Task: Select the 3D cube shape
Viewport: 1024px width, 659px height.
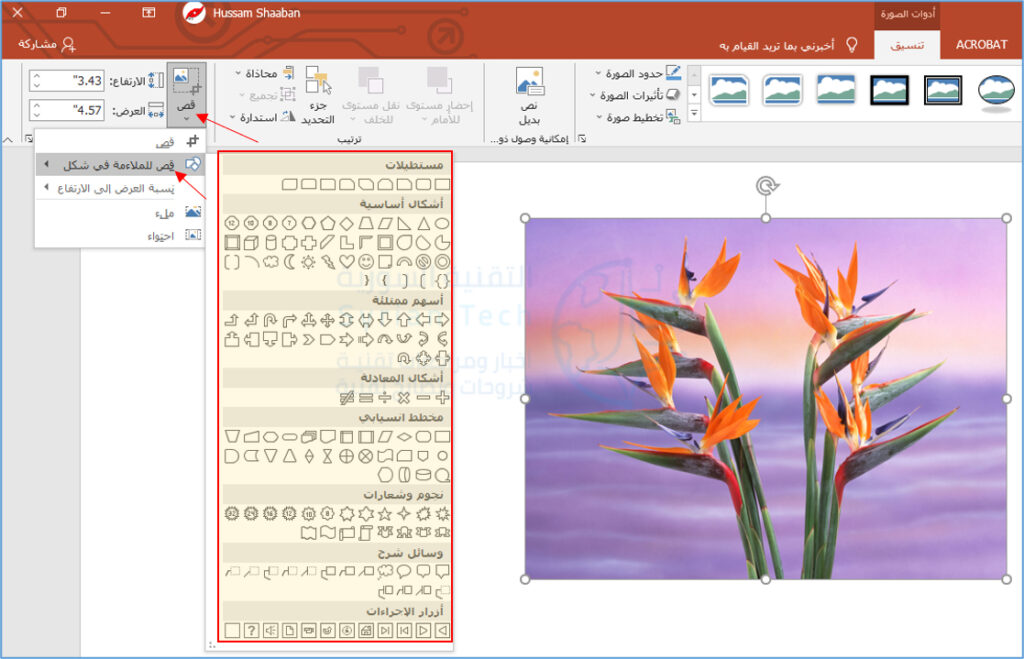Action: pos(251,243)
